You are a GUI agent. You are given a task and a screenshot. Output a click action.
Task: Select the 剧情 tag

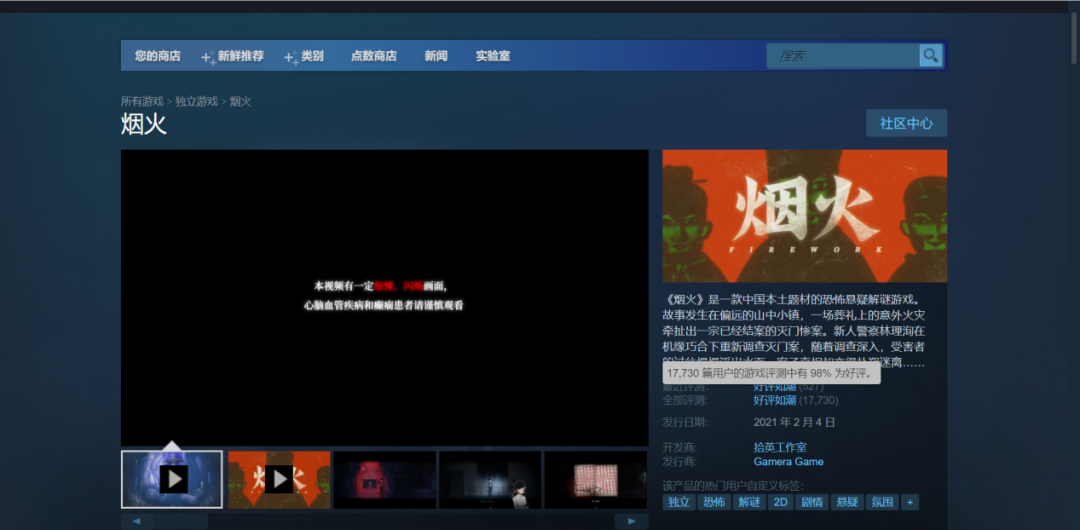click(x=812, y=502)
